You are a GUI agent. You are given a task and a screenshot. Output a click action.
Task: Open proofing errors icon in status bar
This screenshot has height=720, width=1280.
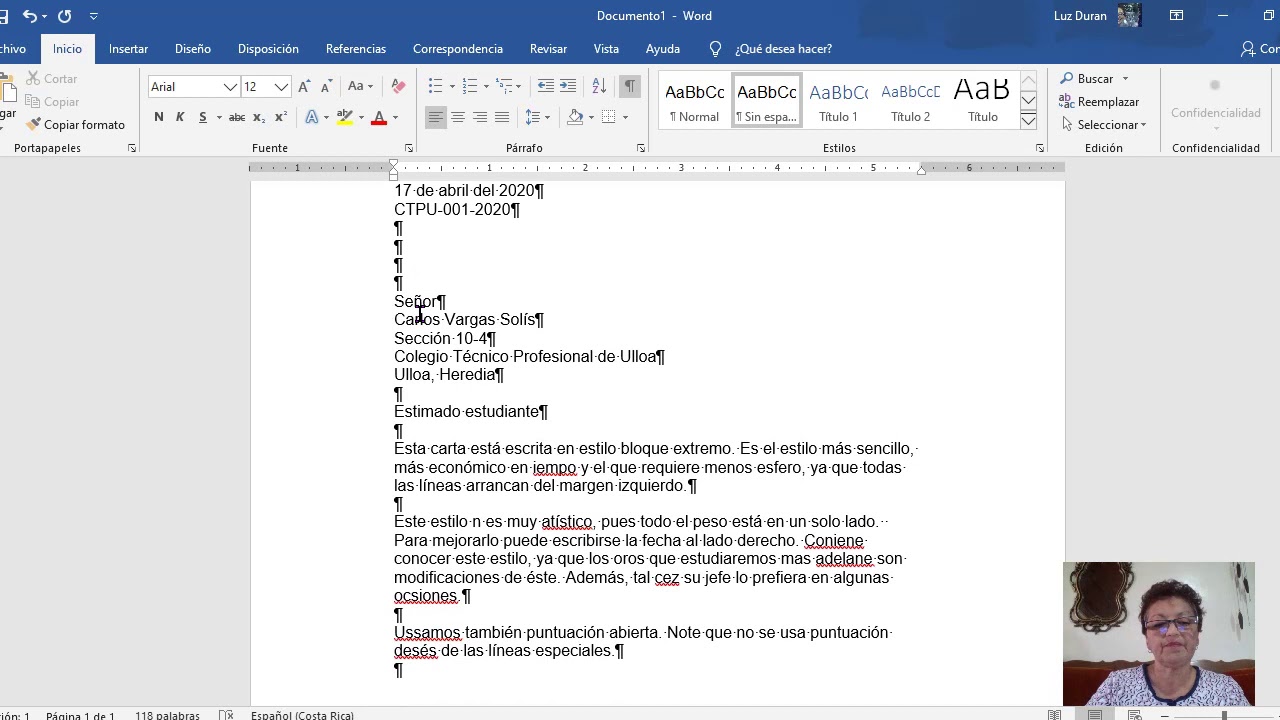point(227,715)
